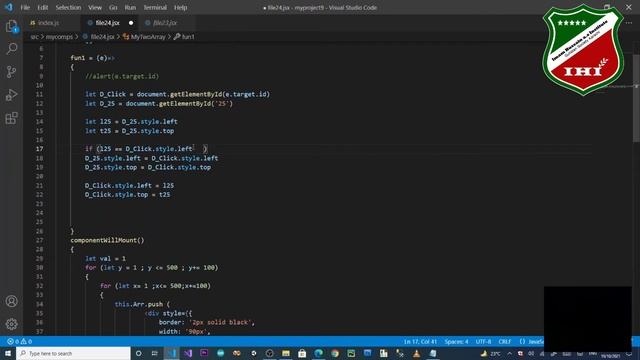Open the Edit menu
This screenshot has height=360, width=640.
(42, 7)
